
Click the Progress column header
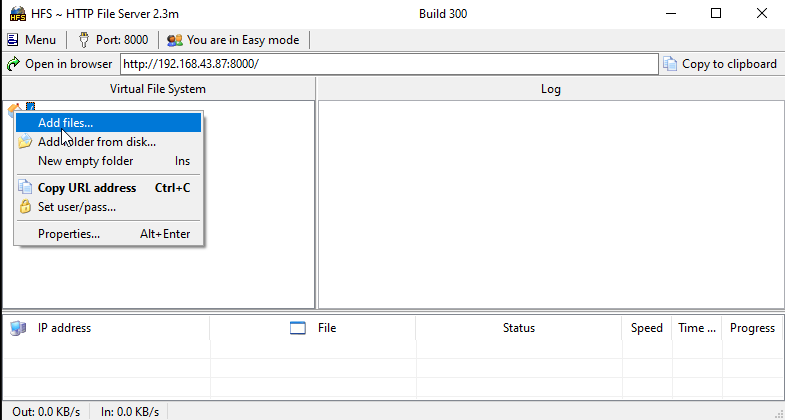(752, 328)
